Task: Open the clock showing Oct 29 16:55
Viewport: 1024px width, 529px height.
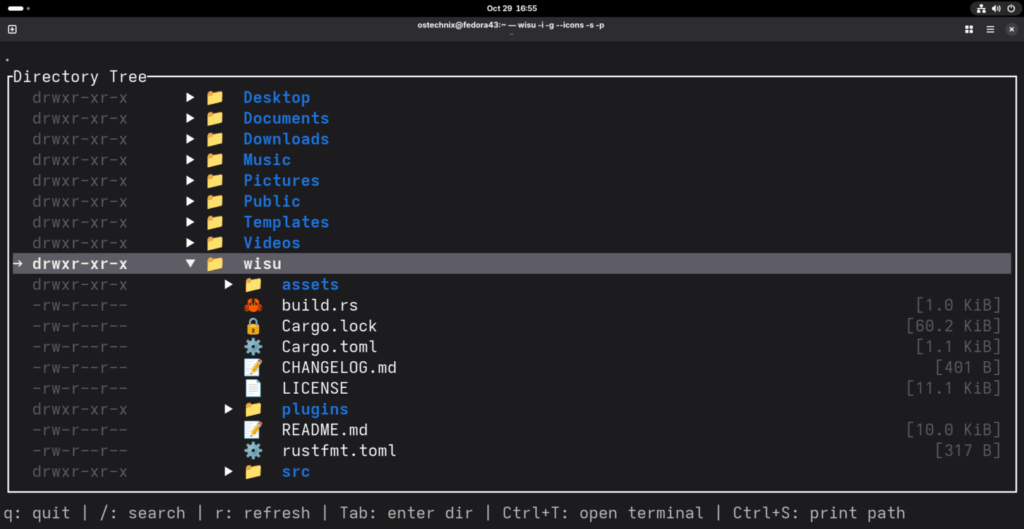Action: [x=512, y=8]
